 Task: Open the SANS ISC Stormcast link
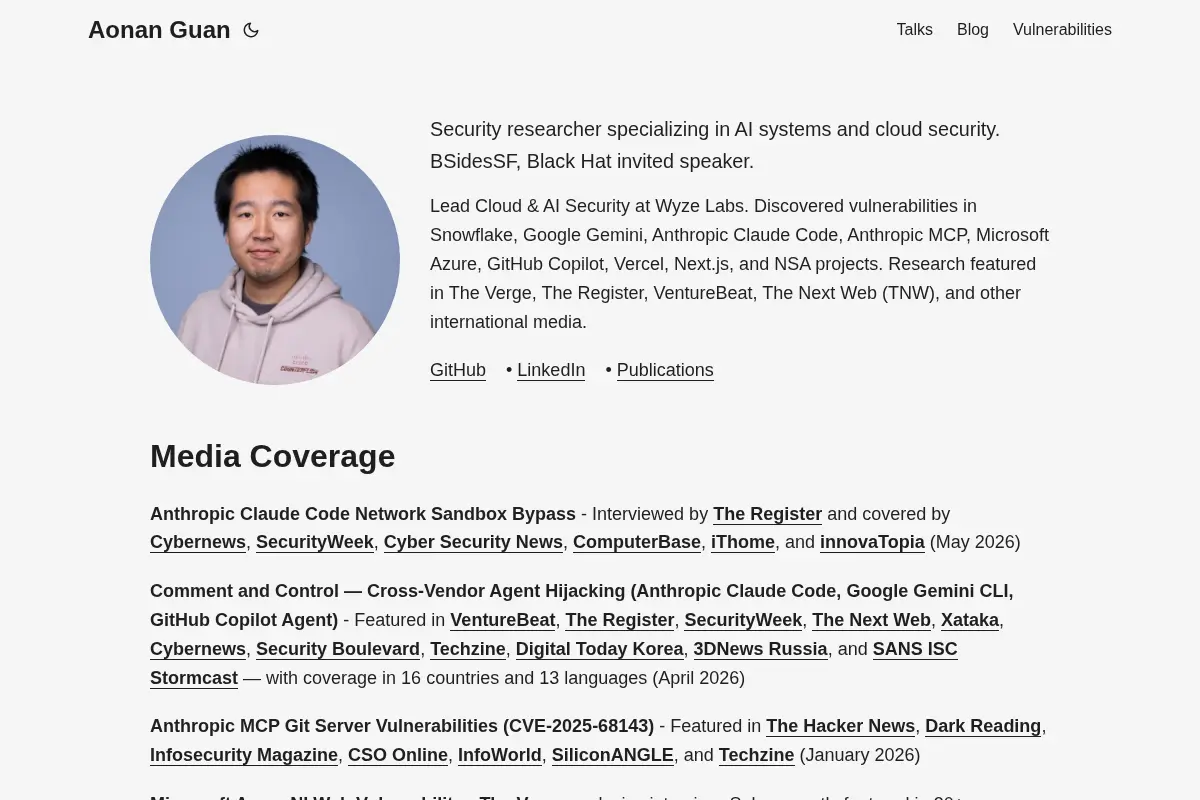(x=915, y=649)
